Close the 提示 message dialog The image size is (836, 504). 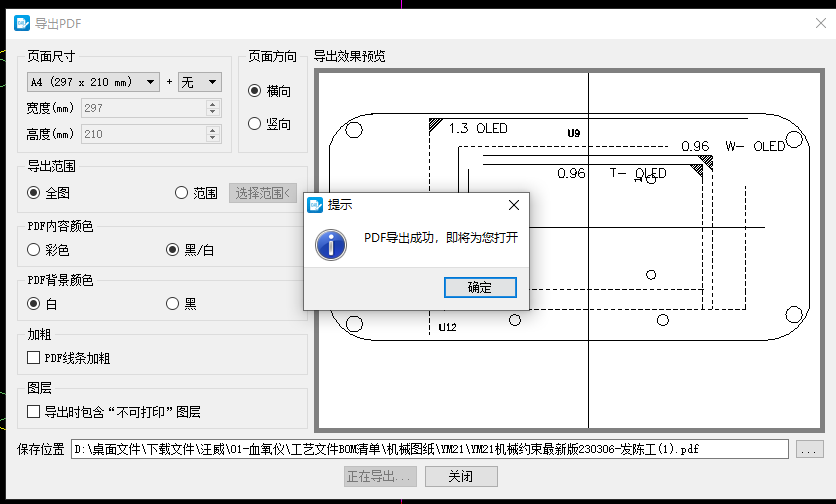514,205
